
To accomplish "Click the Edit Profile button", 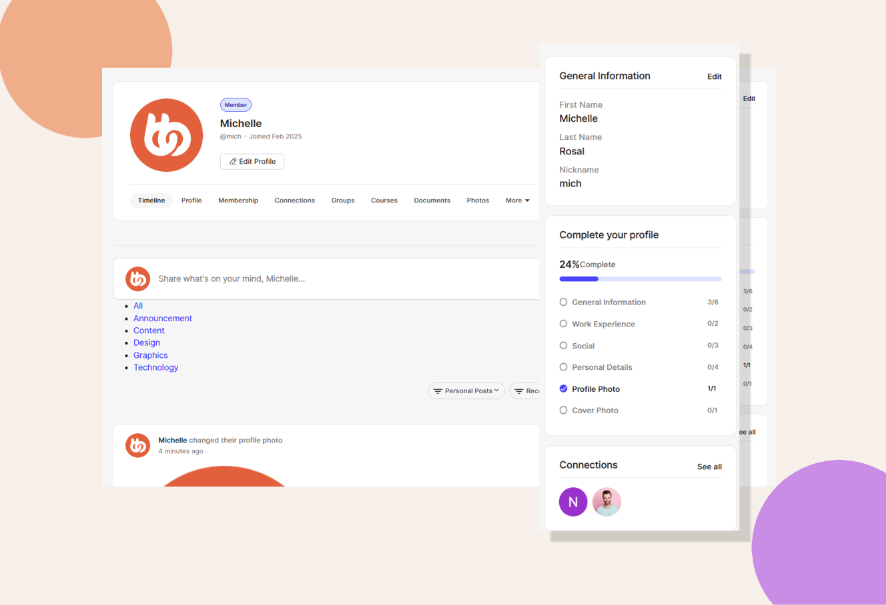I will [252, 161].
